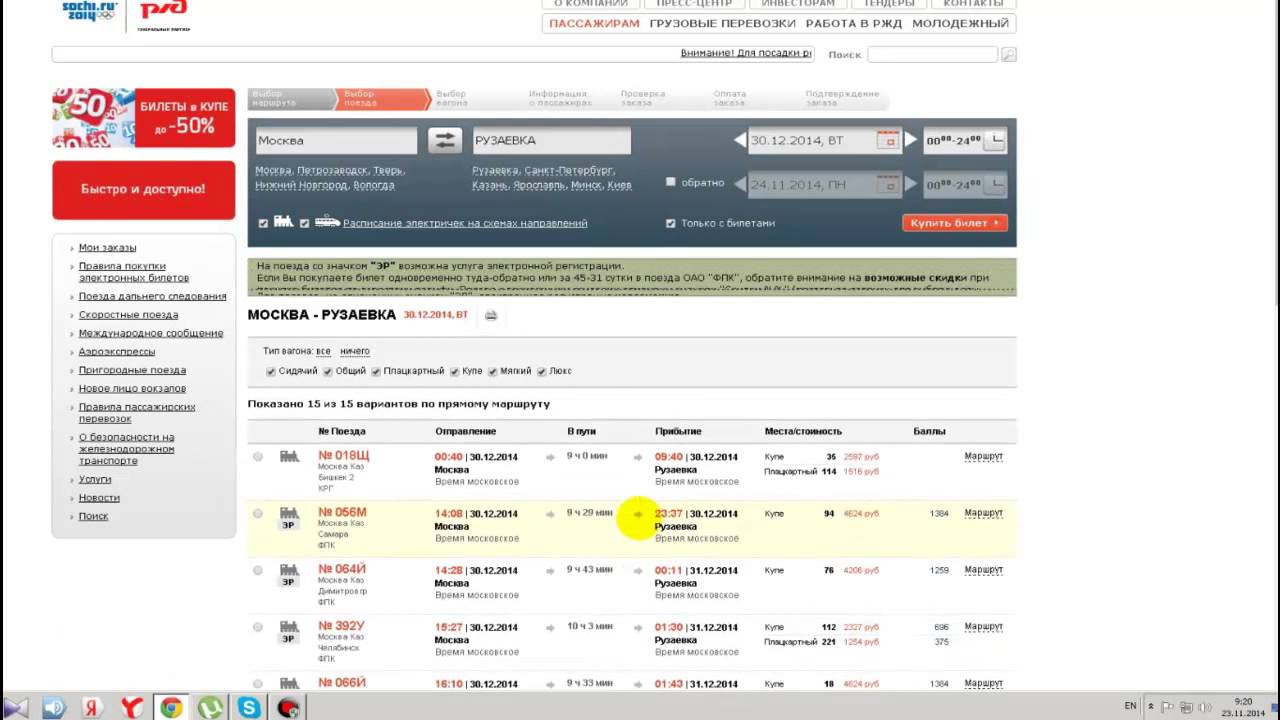Open Skype from the taskbar
The height and width of the screenshot is (720, 1280).
pyautogui.click(x=249, y=708)
